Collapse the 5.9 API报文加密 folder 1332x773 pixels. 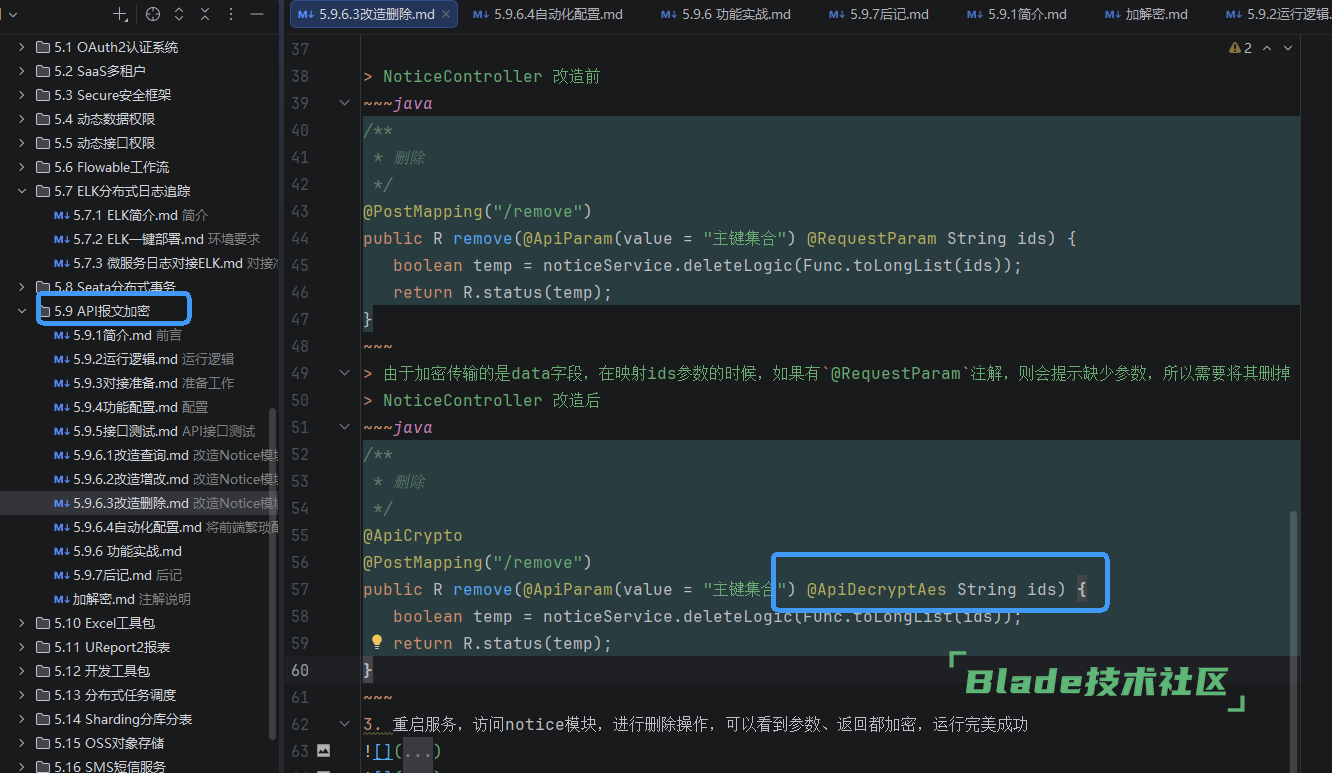[x=22, y=311]
